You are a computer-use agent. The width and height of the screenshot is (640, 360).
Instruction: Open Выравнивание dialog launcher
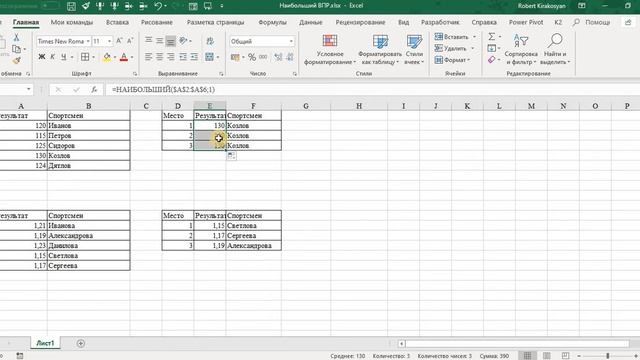[221, 74]
